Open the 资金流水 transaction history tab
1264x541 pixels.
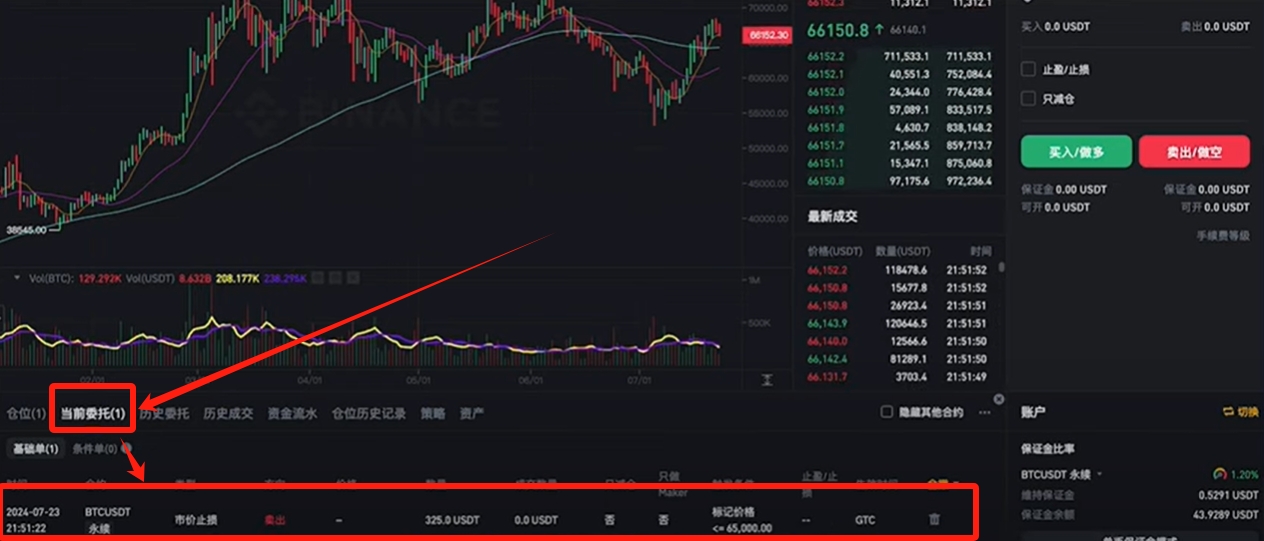pyautogui.click(x=292, y=413)
